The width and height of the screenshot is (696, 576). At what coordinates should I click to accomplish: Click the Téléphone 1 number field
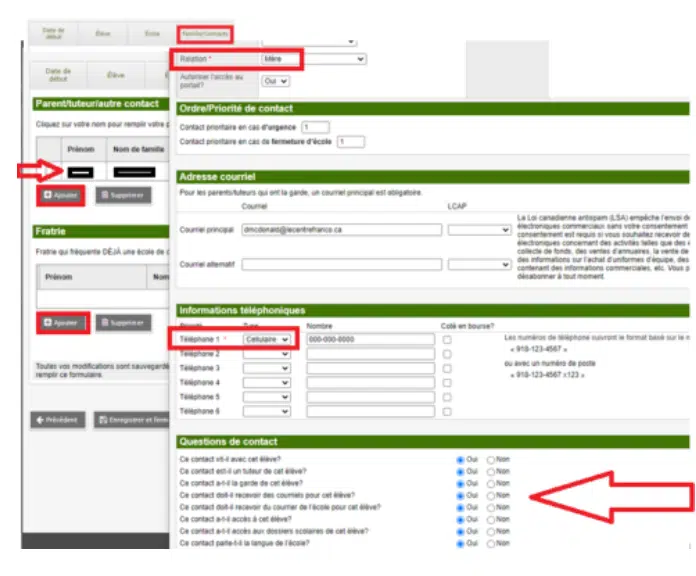(x=370, y=339)
